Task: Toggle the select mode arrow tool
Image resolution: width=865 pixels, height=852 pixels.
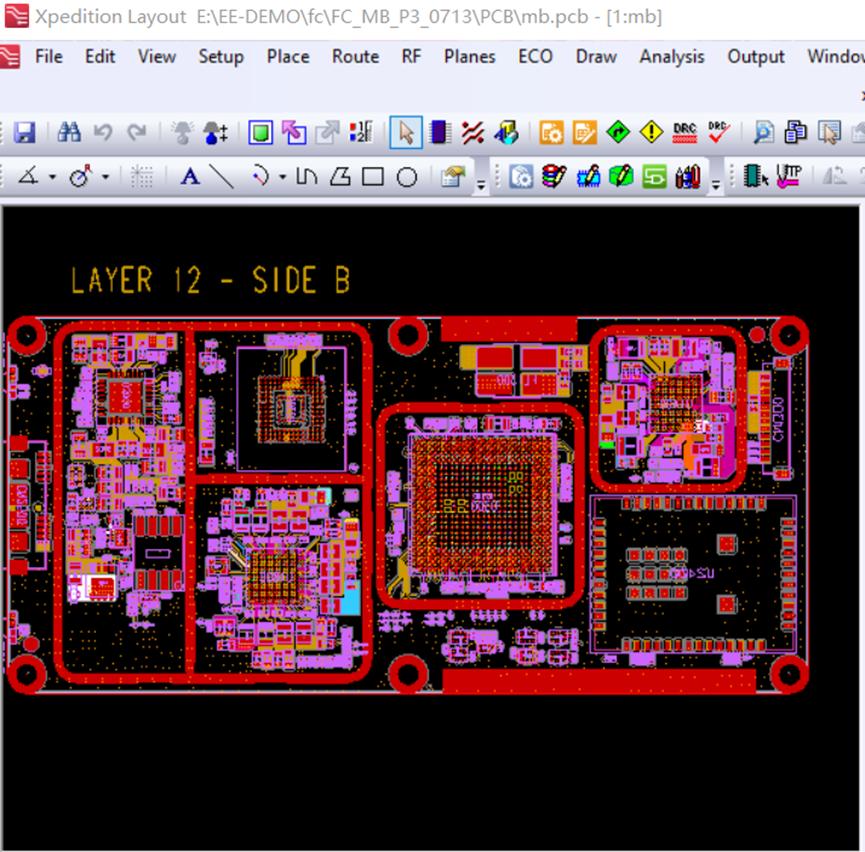Action: pos(407,132)
